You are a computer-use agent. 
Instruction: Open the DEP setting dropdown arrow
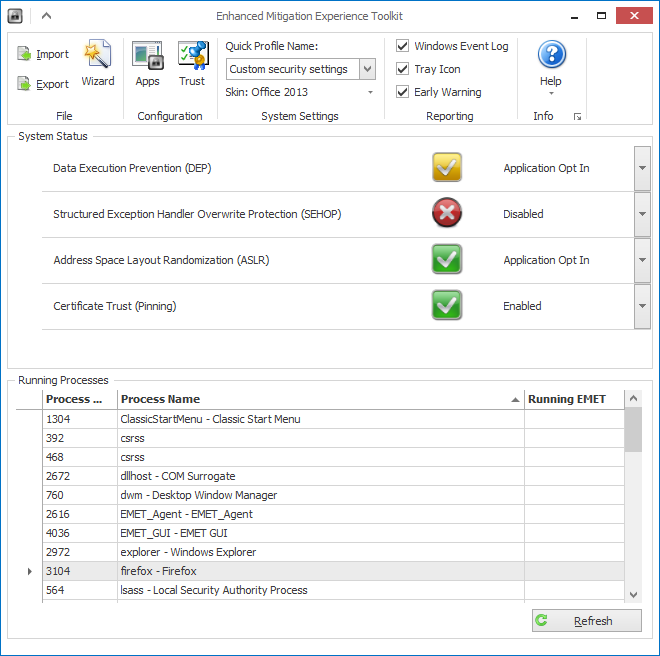click(642, 168)
